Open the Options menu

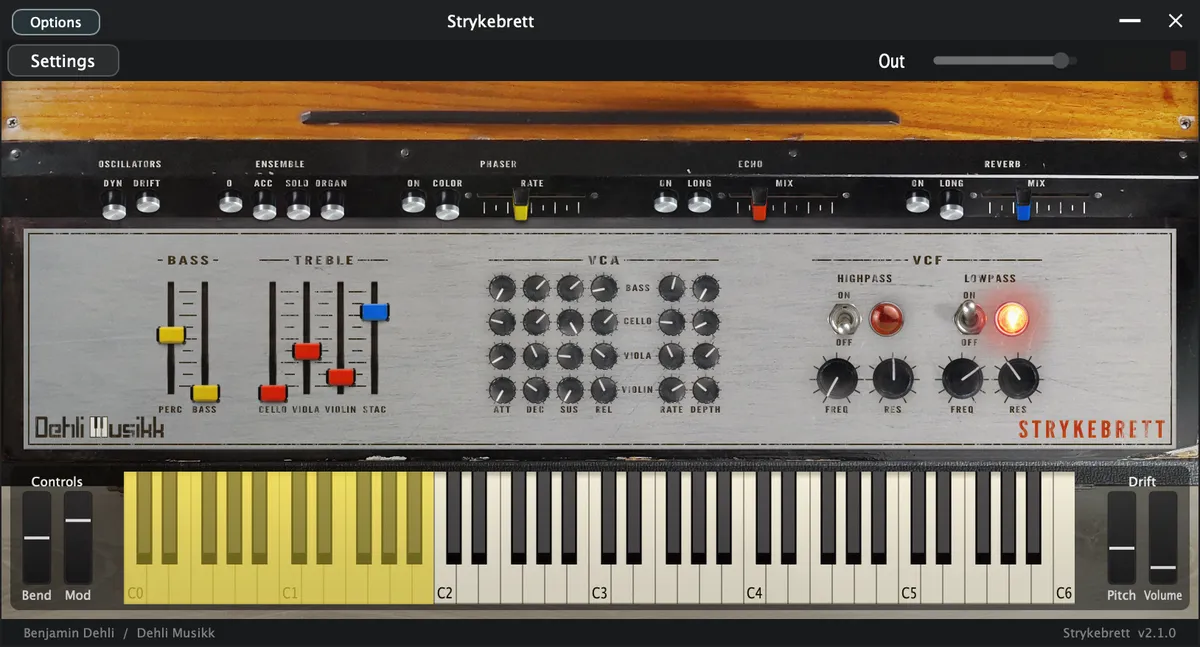pos(56,22)
